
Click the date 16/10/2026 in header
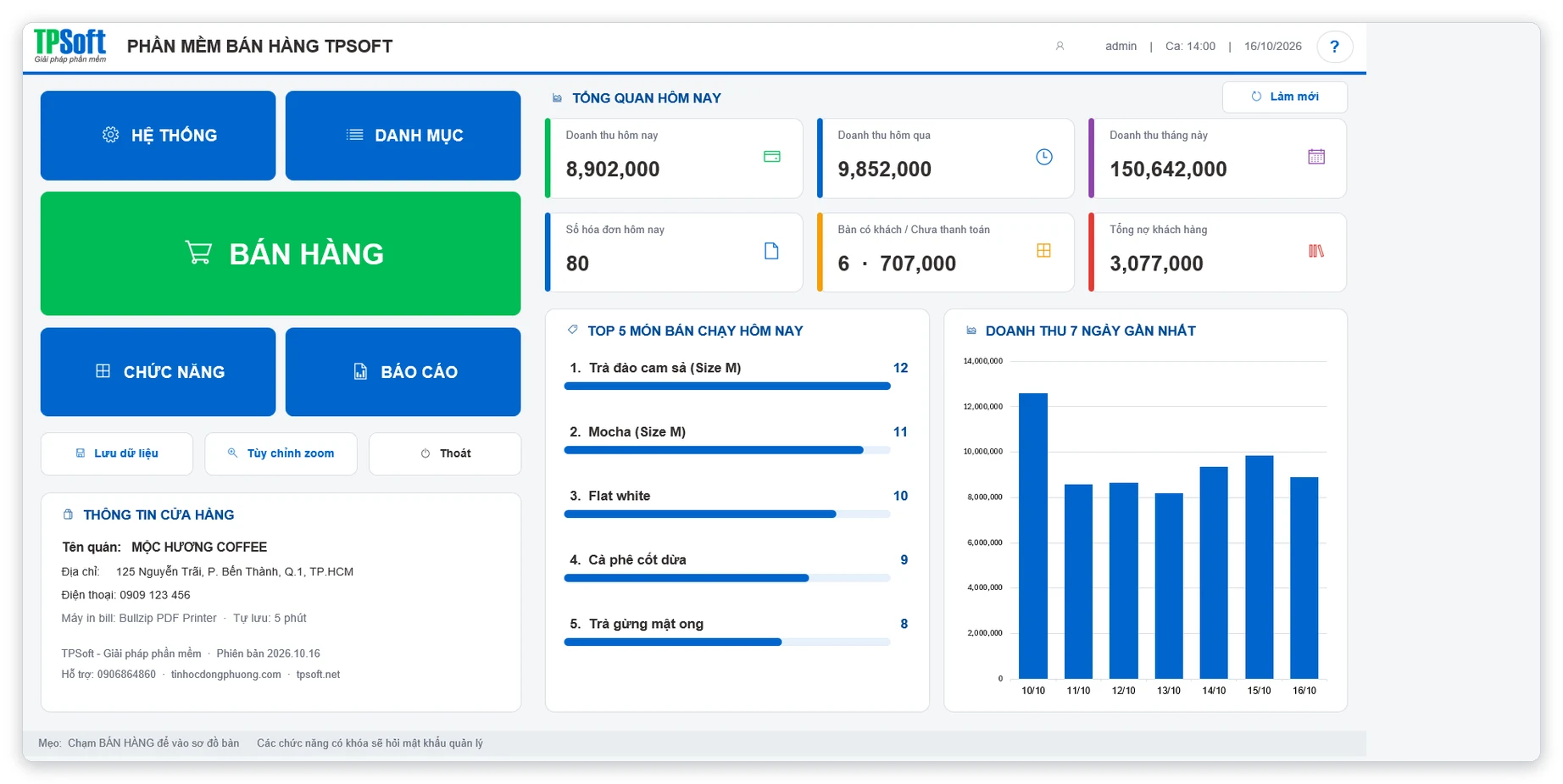coord(1272,47)
